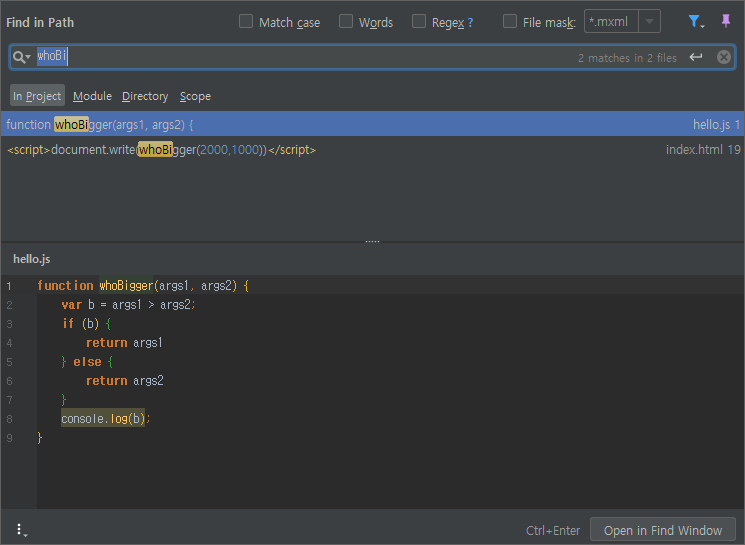Click the console.log(b); code line

click(105, 419)
